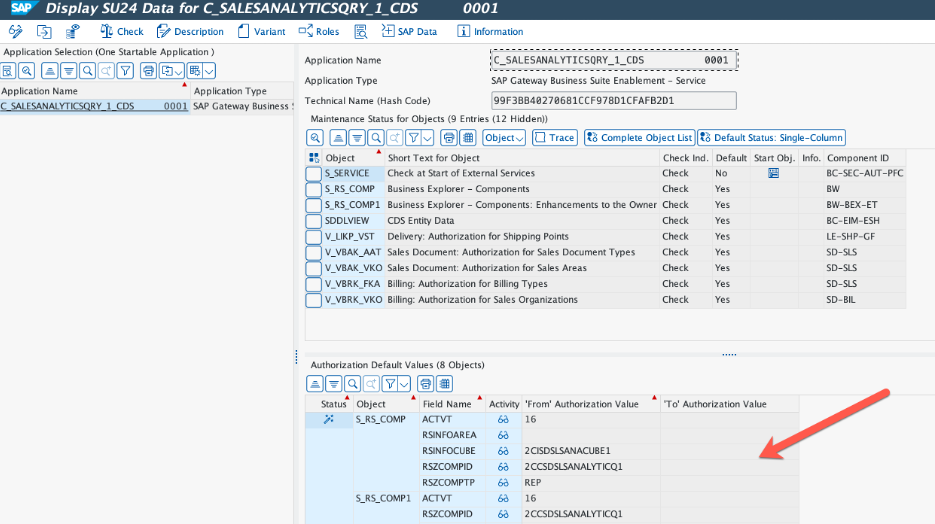The height and width of the screenshot is (524, 935).
Task: Click the glasses activity icon for S_RS_COMP ACTVT
Action: (x=504, y=420)
